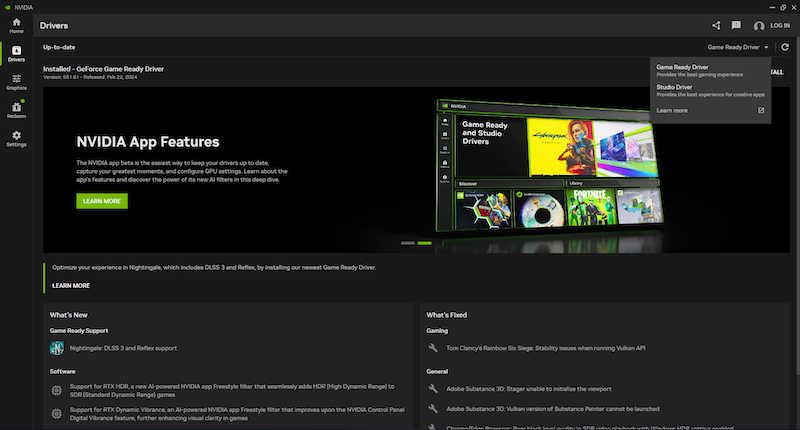Click the user avatar icon
Viewport: 800px width, 430px height.
(759, 26)
